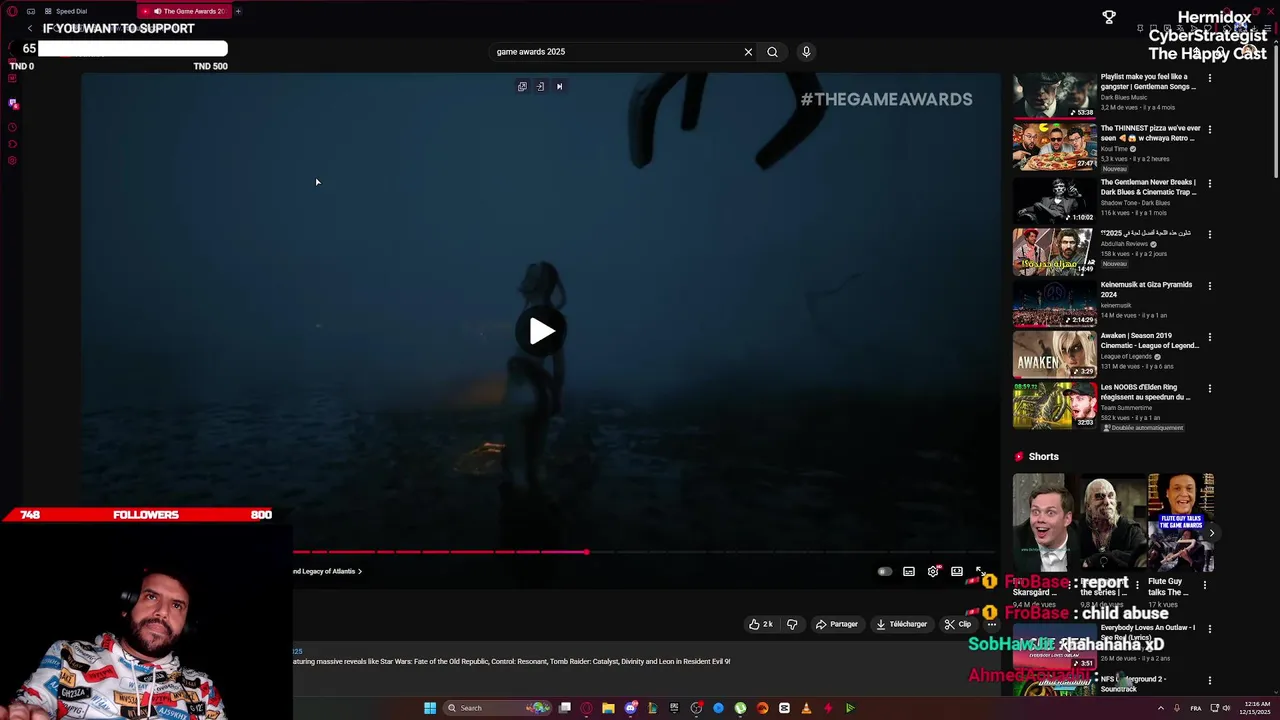This screenshot has height=720, width=1280.
Task: Open options for Gentleman Never Breaks video
Action: tap(1209, 184)
